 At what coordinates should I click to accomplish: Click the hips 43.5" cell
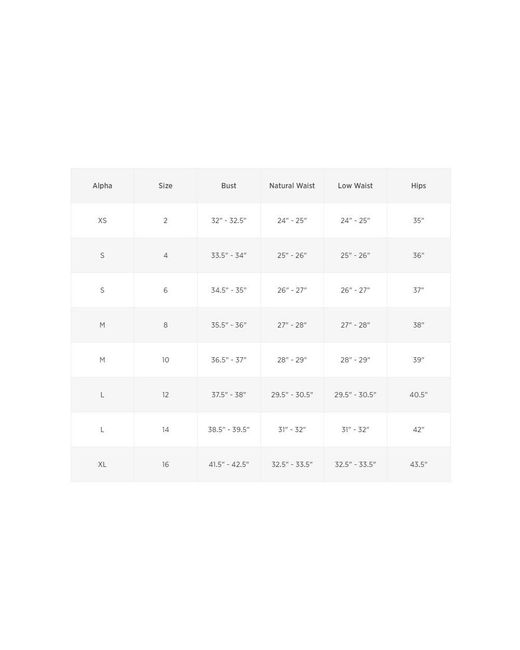[x=418, y=464]
